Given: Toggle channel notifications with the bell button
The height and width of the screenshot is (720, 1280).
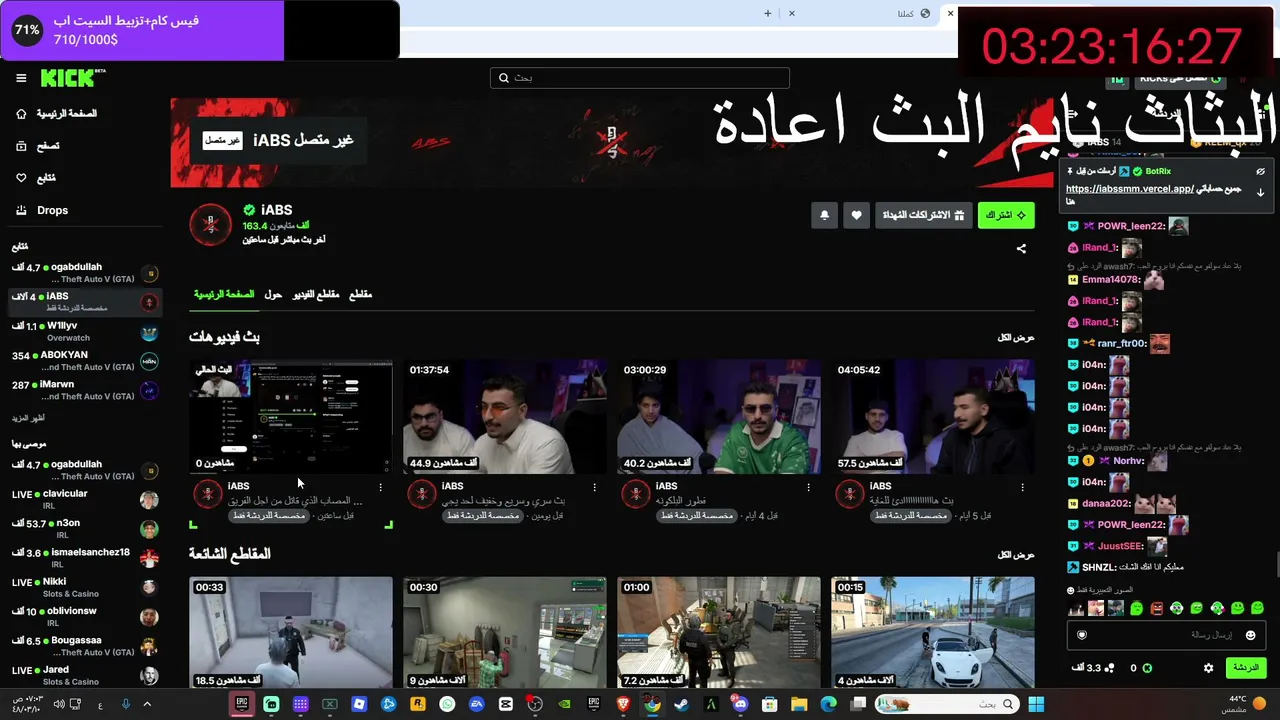Looking at the screenshot, I should [x=824, y=215].
